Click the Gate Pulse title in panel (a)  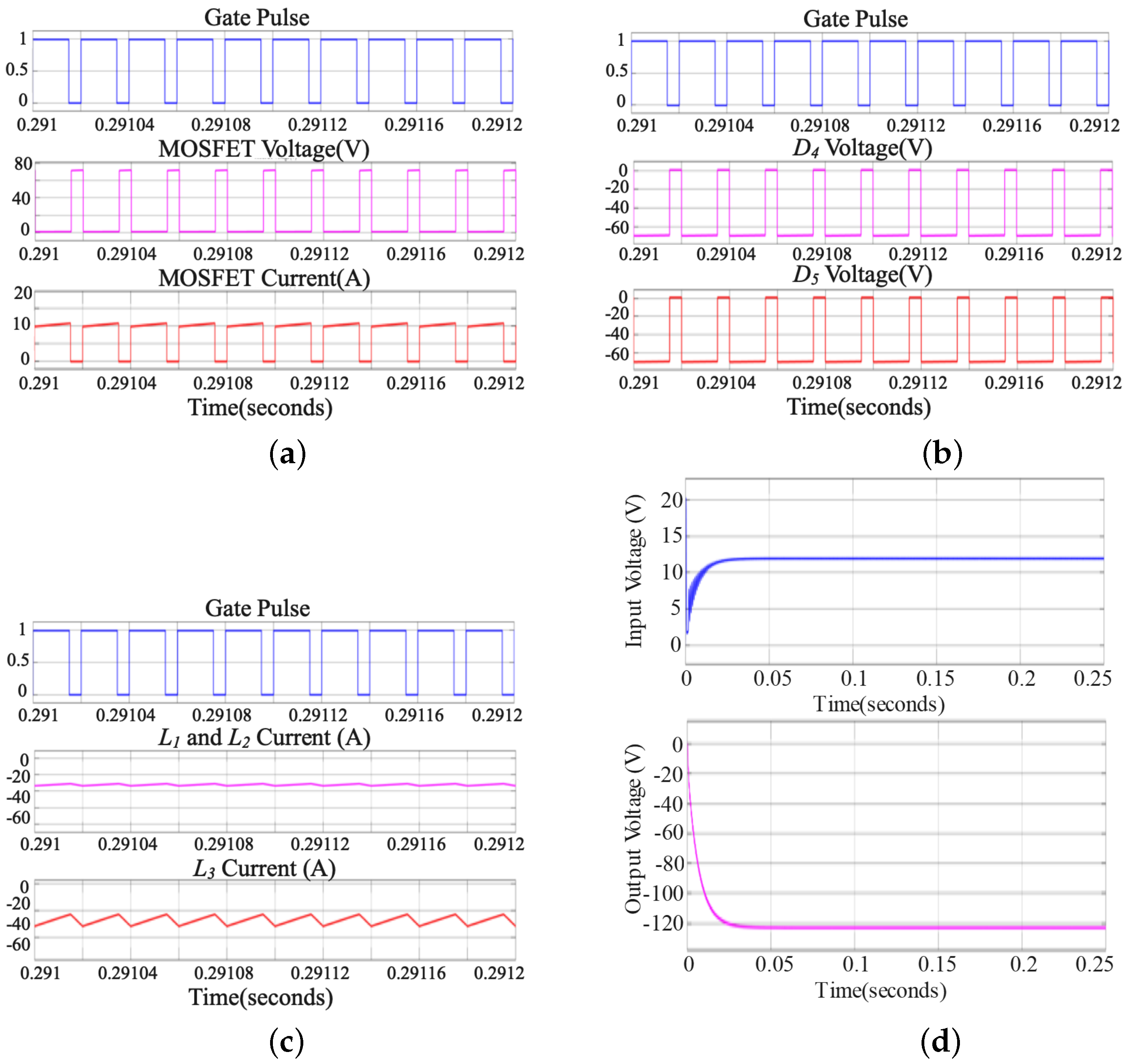pos(257,18)
